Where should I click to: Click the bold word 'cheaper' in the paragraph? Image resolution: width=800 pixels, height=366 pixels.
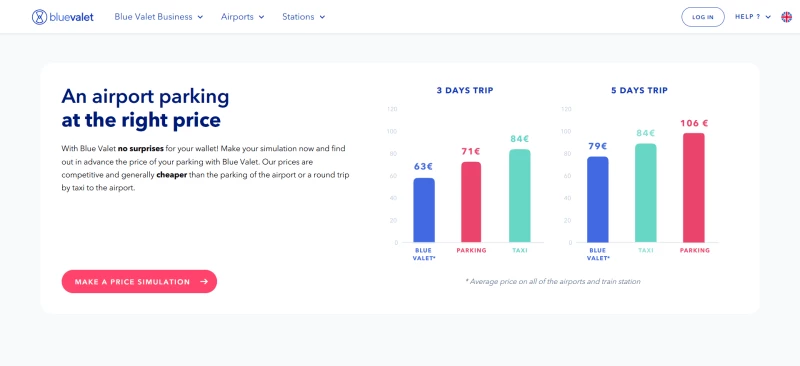coord(171,175)
